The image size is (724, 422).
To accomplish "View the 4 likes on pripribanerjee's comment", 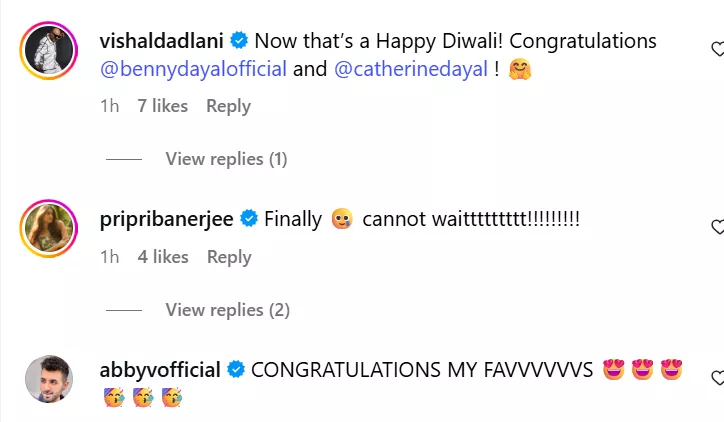I will (163, 257).
